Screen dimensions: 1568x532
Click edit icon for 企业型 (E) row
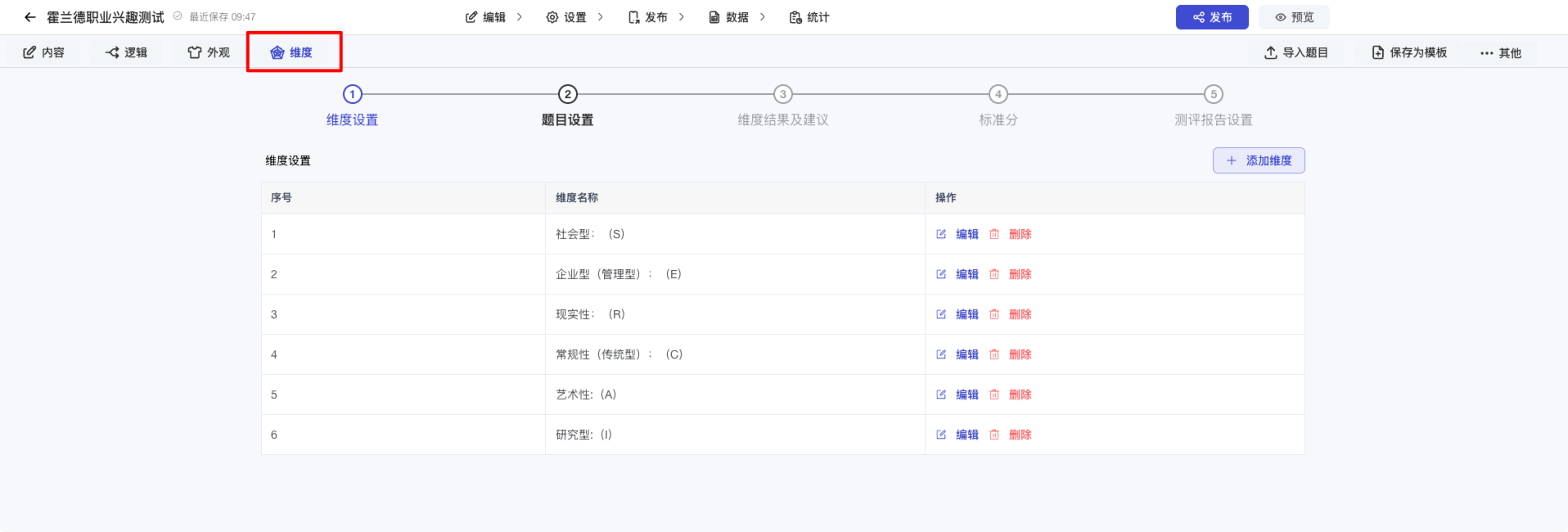(941, 274)
